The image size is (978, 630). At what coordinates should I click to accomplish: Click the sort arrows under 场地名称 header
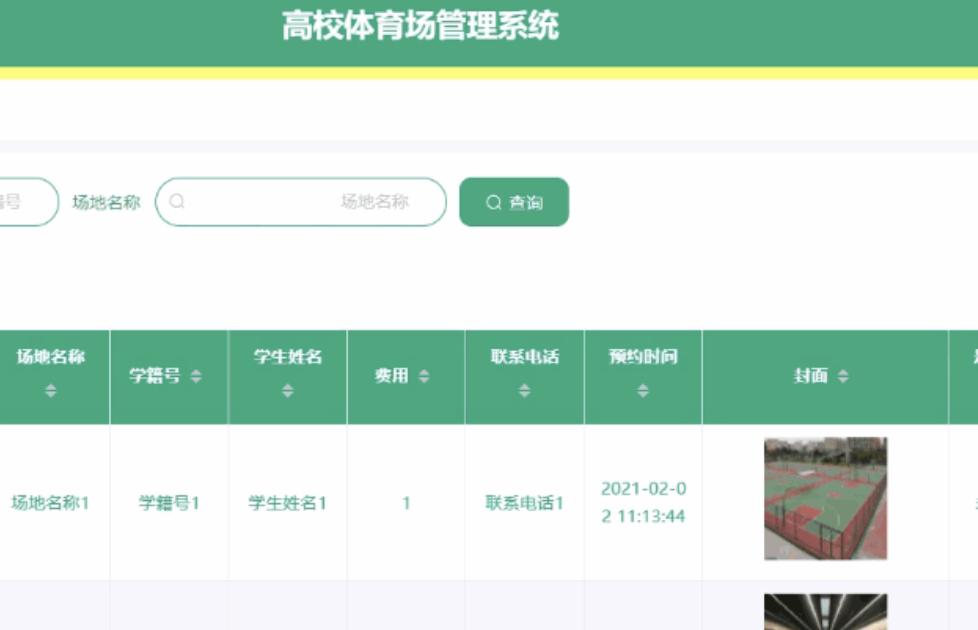(51, 391)
